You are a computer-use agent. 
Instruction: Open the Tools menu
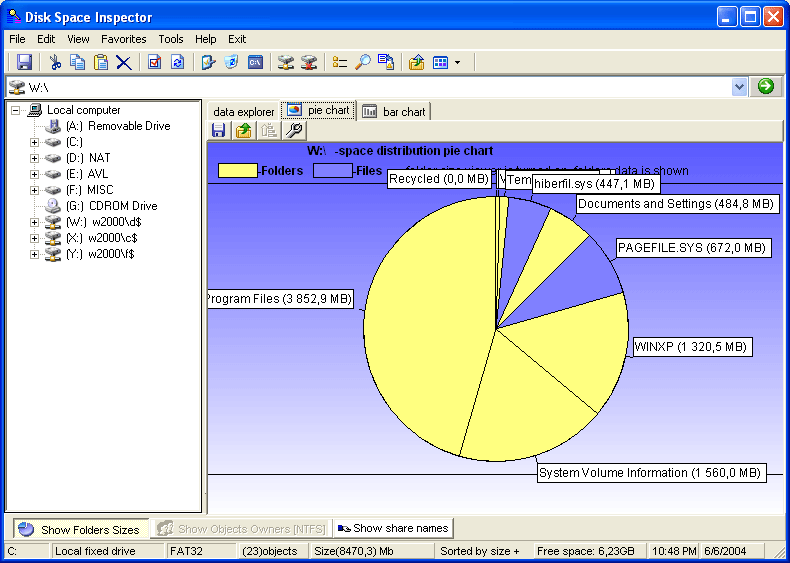pos(171,39)
